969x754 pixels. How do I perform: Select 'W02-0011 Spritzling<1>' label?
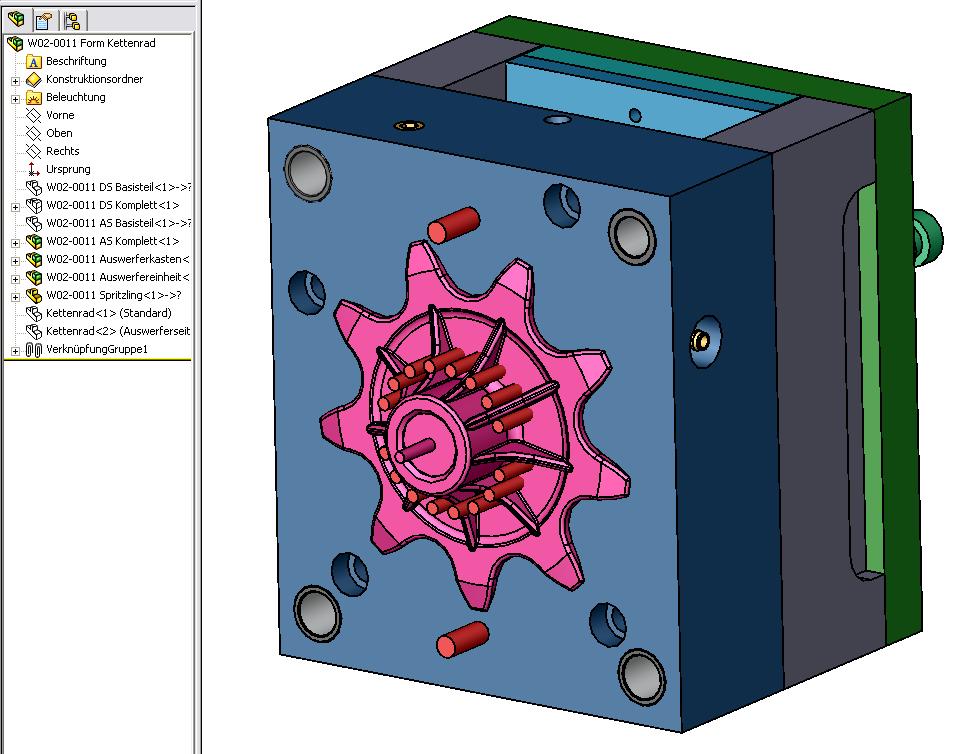click(114, 295)
